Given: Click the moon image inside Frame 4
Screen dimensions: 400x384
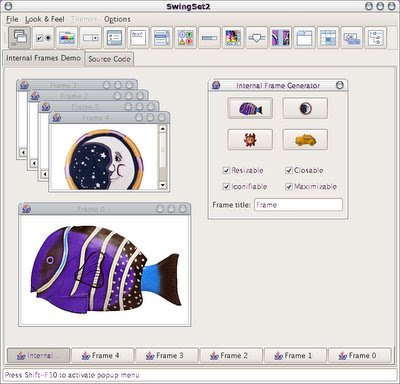Looking at the screenshot, I should [x=104, y=160].
